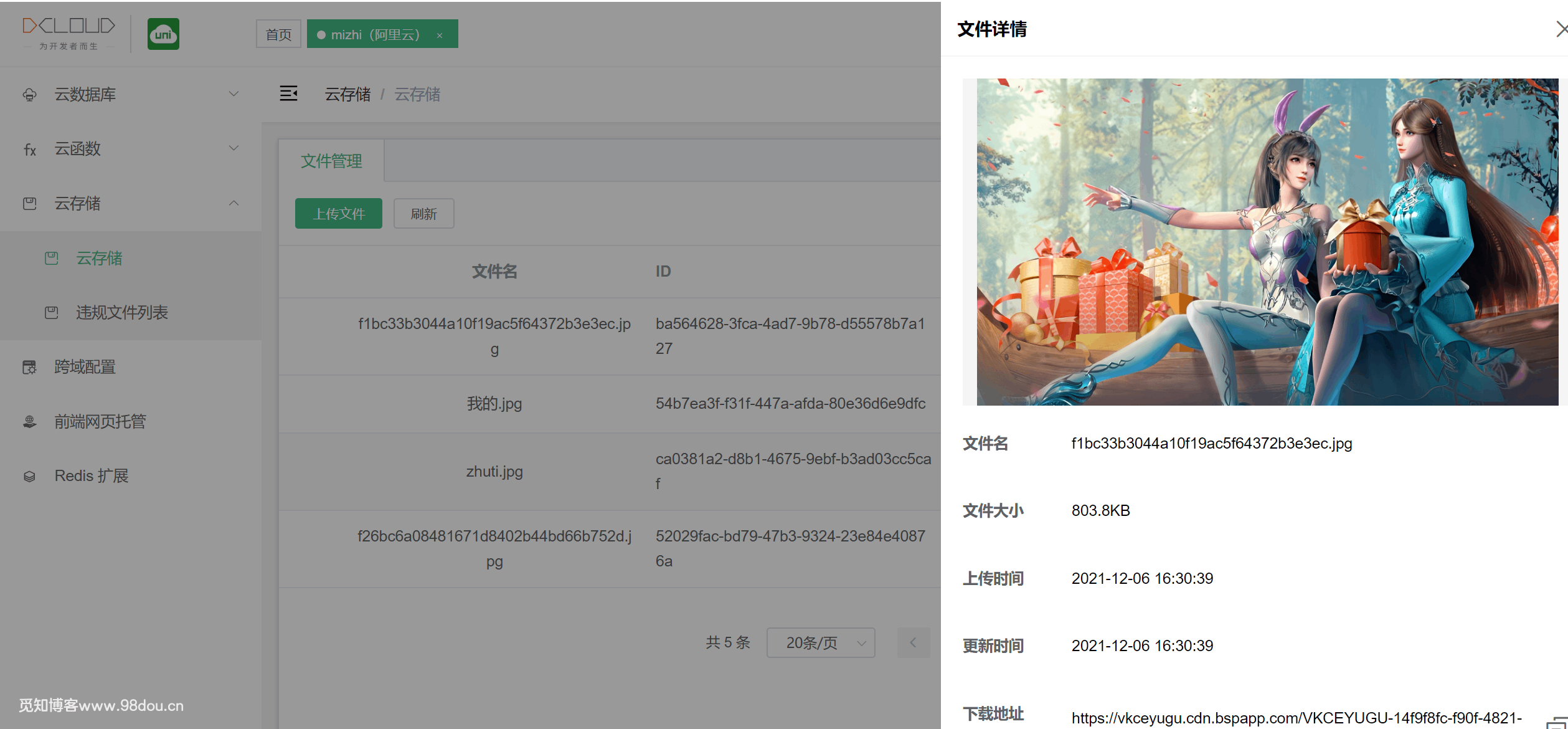The height and width of the screenshot is (729, 1568).
Task: Click the 共 5 条 total count
Action: (728, 642)
